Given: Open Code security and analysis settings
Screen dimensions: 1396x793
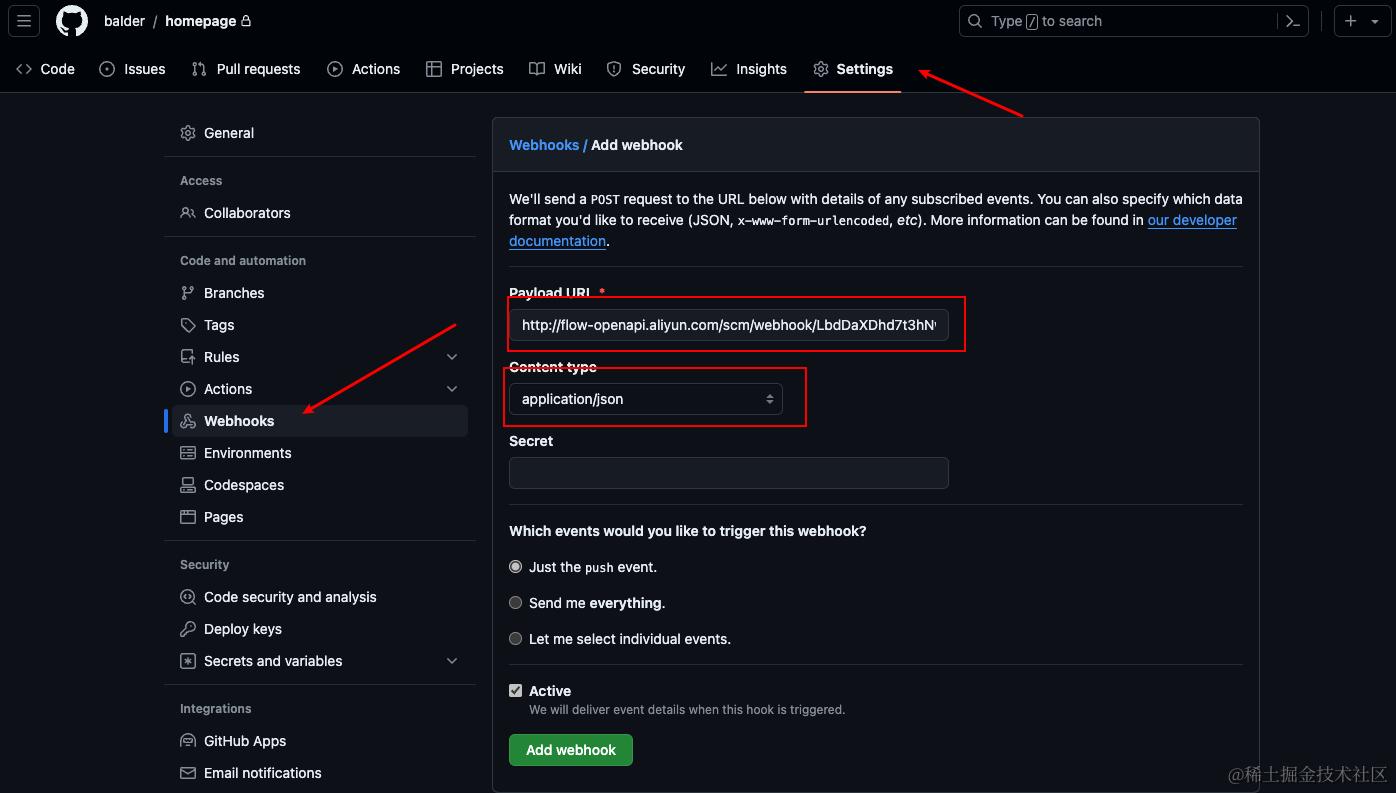Looking at the screenshot, I should [x=290, y=597].
